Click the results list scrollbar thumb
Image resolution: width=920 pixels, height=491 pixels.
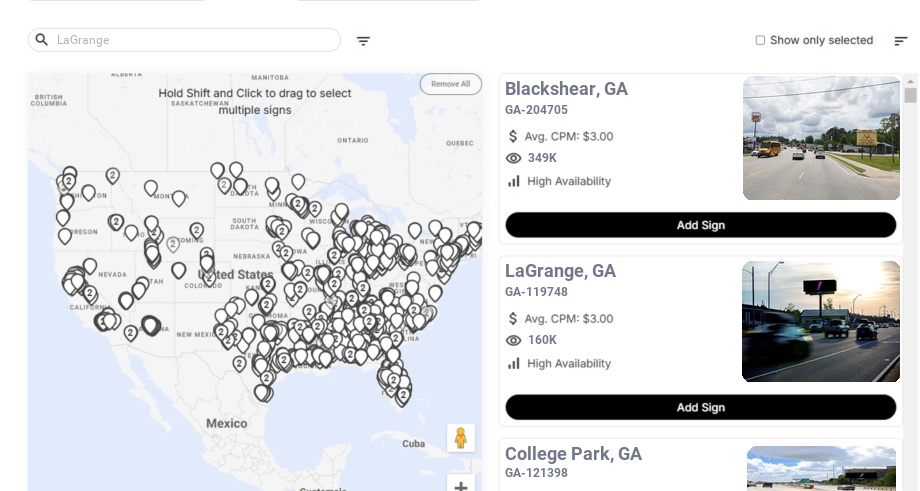pos(910,95)
